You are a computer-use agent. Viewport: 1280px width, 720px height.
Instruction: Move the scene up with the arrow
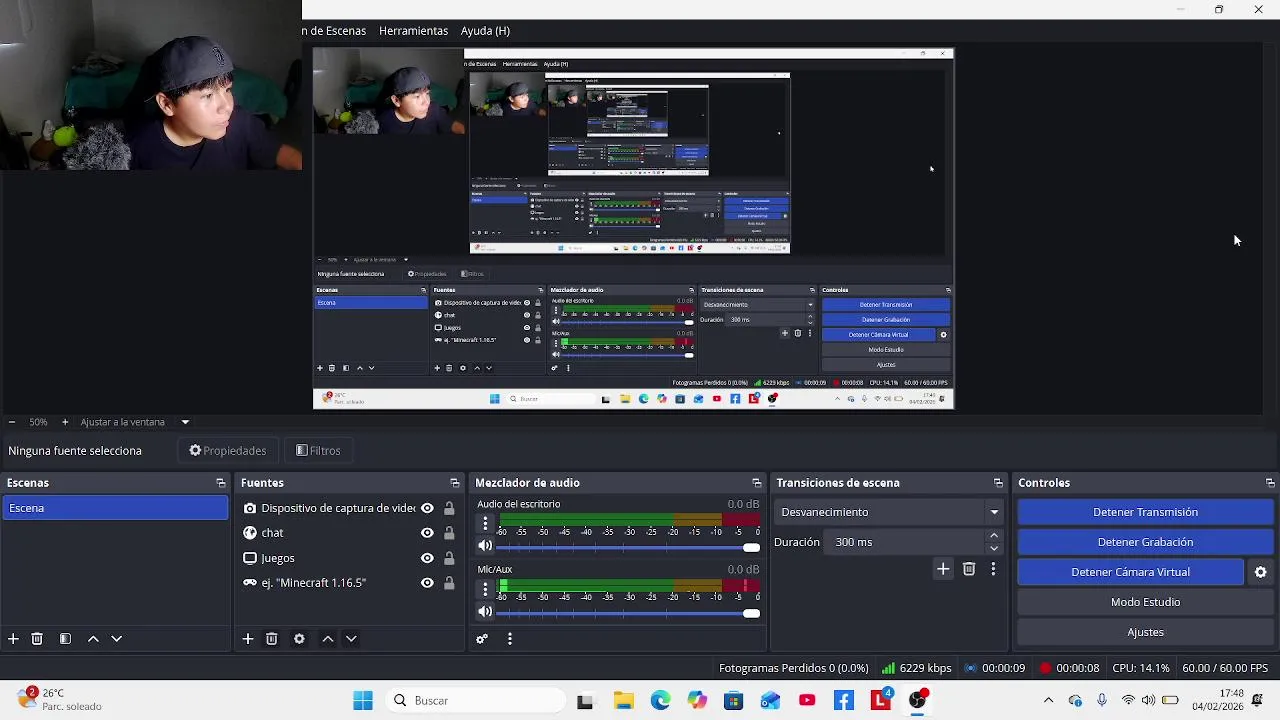[93, 638]
